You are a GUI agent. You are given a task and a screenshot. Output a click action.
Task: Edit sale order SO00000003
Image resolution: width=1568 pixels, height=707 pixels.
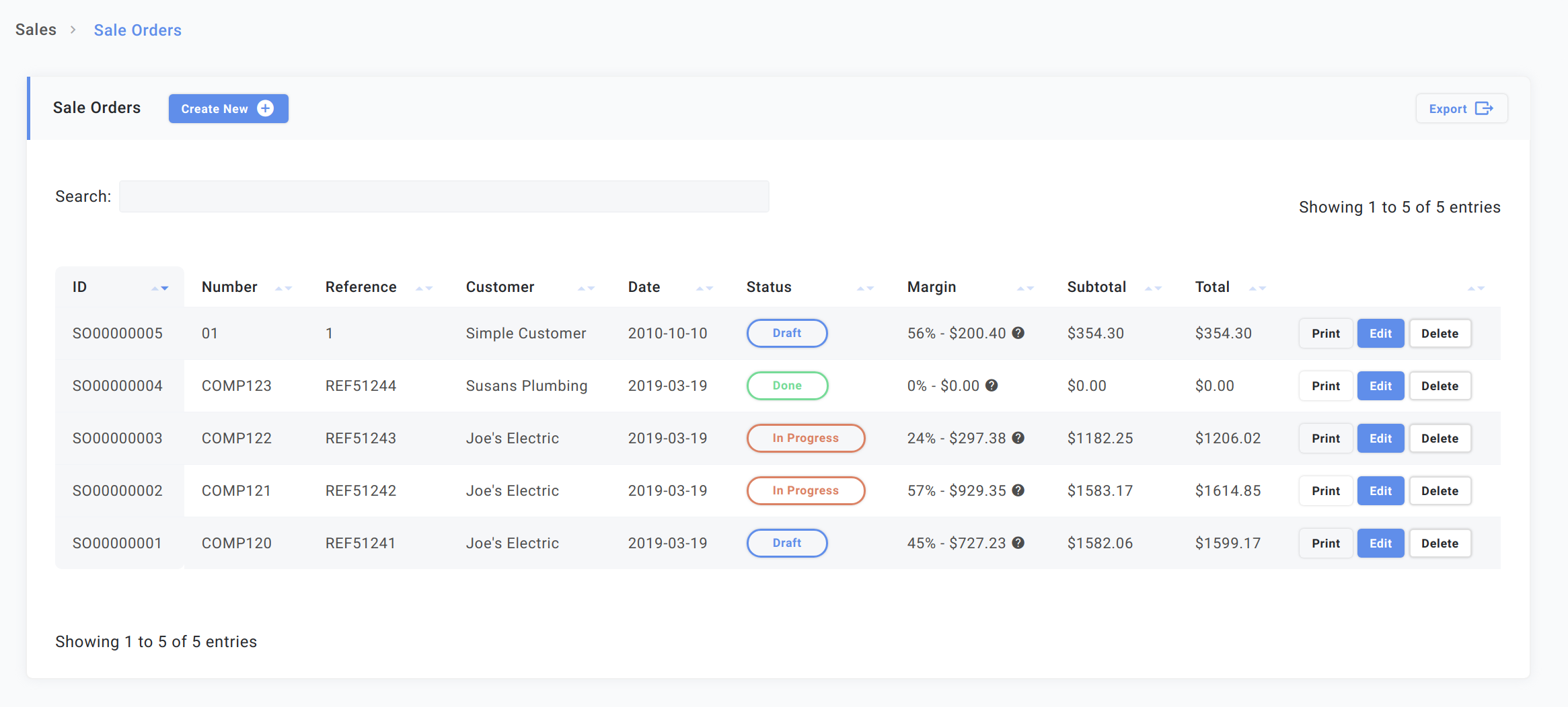1380,439
